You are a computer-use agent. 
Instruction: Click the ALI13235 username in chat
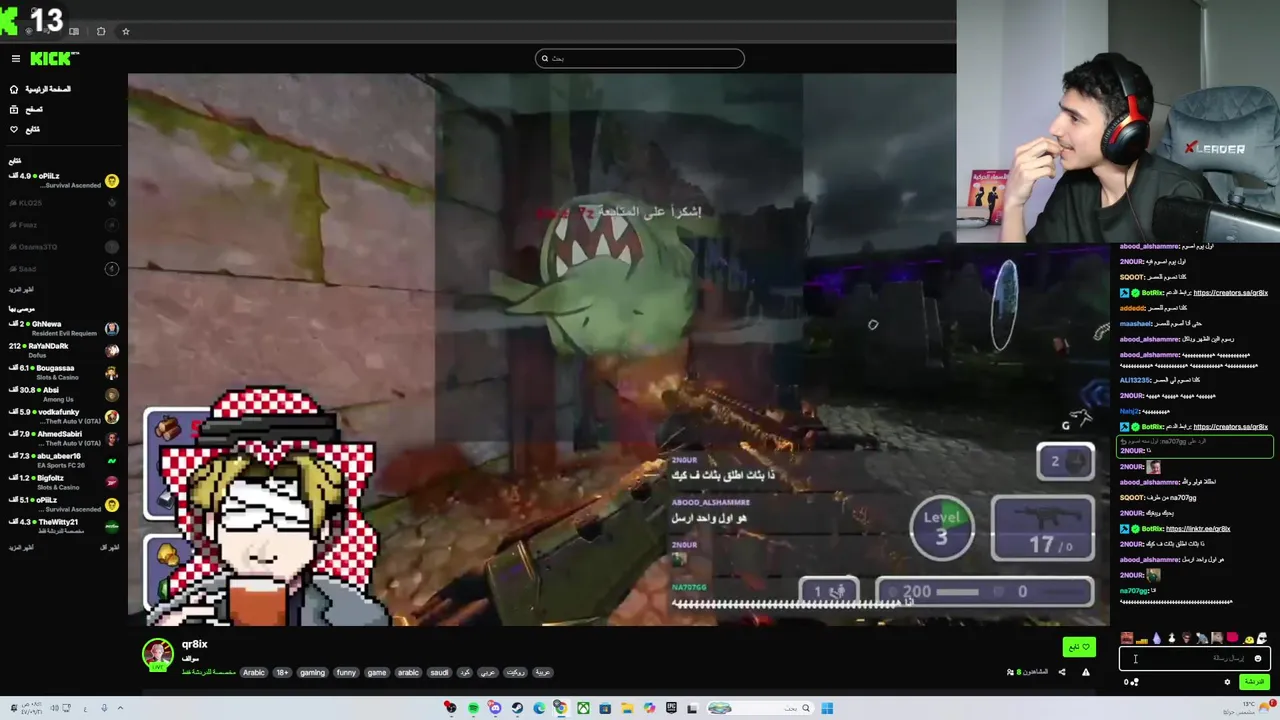tap(1134, 380)
